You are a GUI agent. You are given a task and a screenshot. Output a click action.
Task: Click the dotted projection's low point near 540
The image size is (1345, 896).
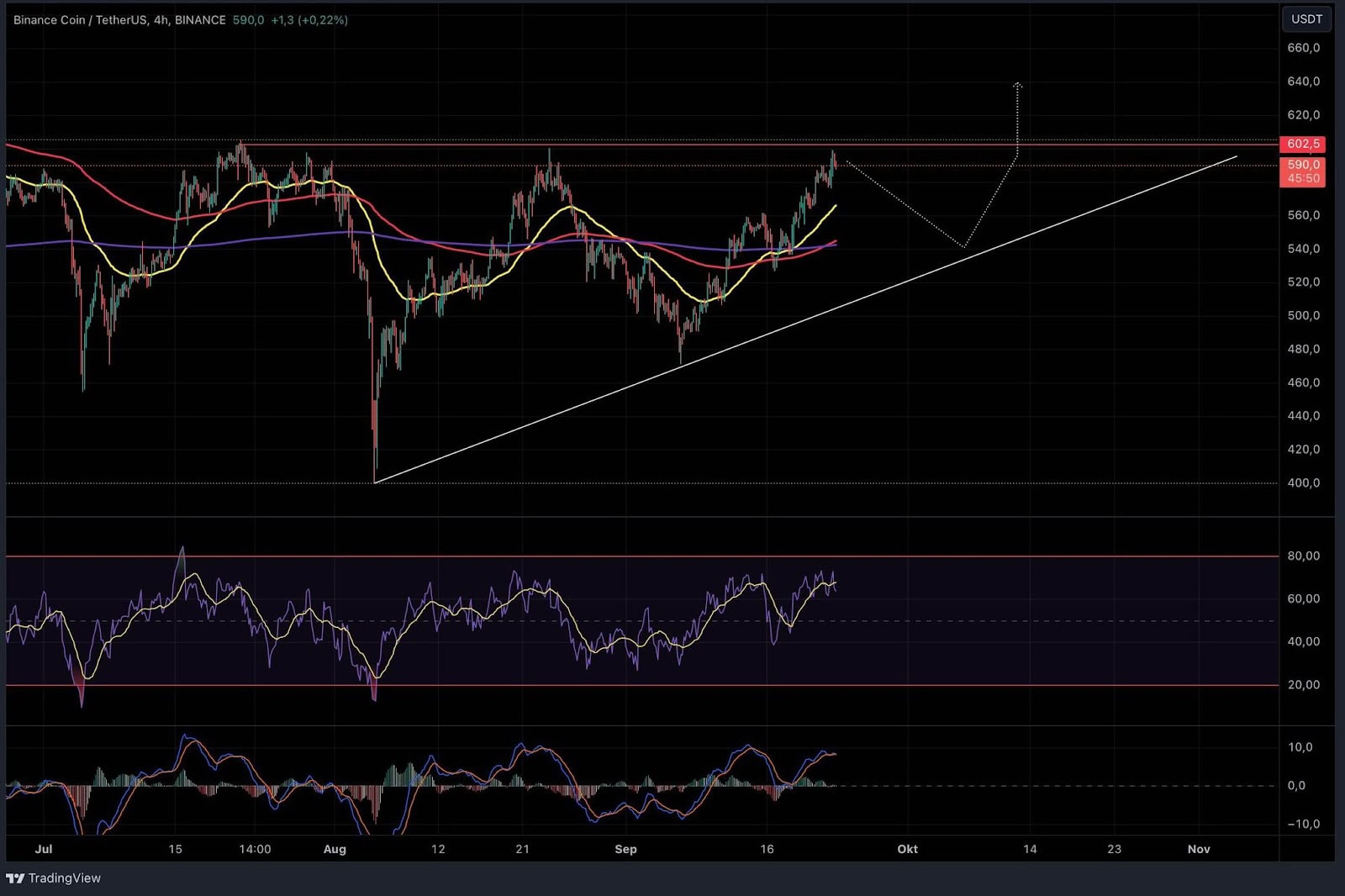(963, 247)
